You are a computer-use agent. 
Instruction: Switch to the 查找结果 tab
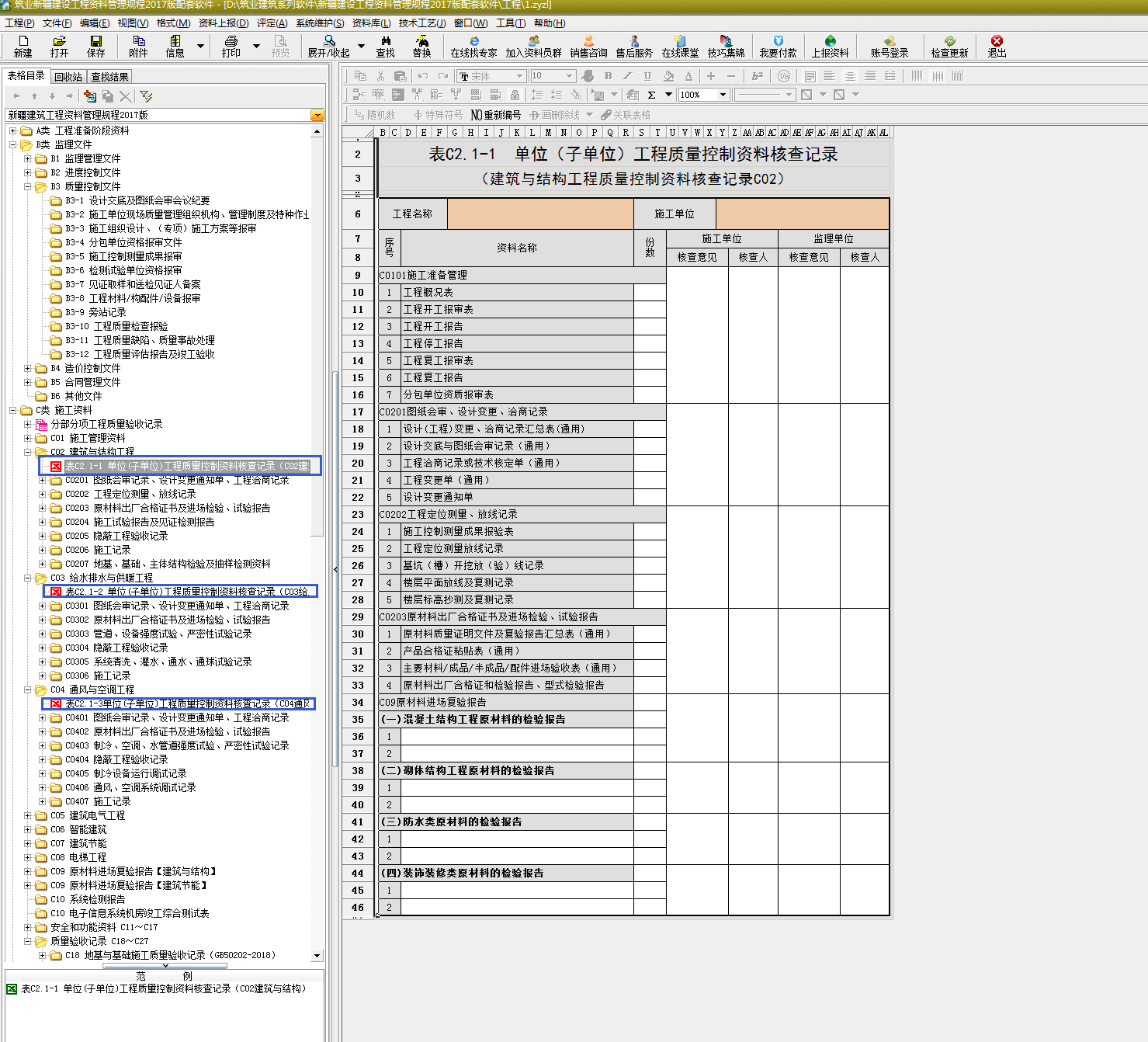(109, 77)
